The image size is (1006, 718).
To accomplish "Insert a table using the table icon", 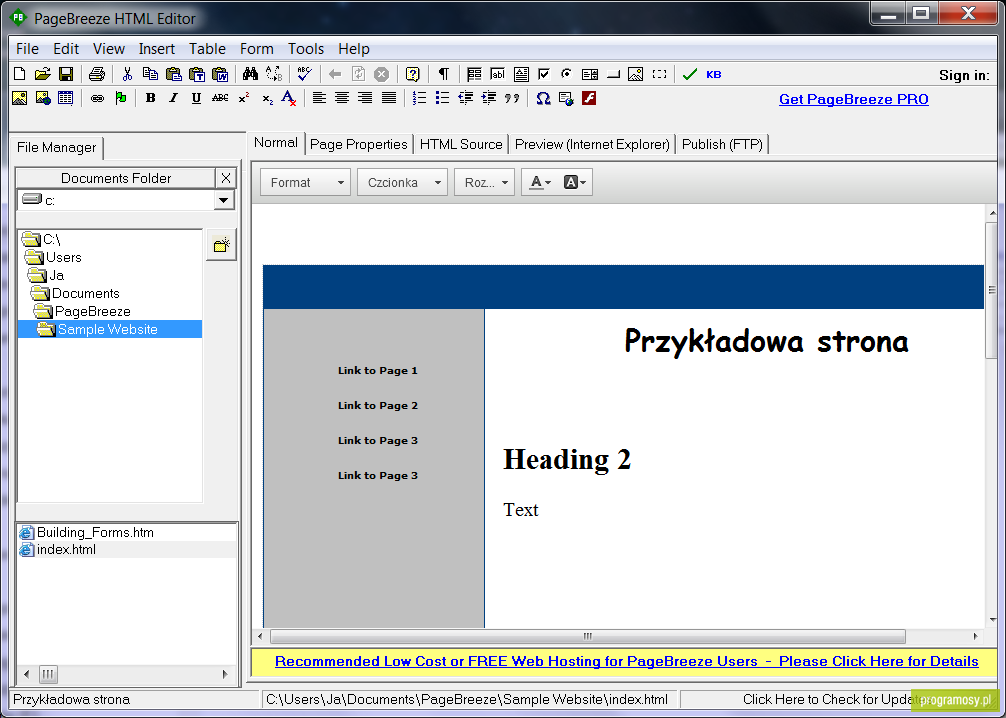I will [65, 98].
